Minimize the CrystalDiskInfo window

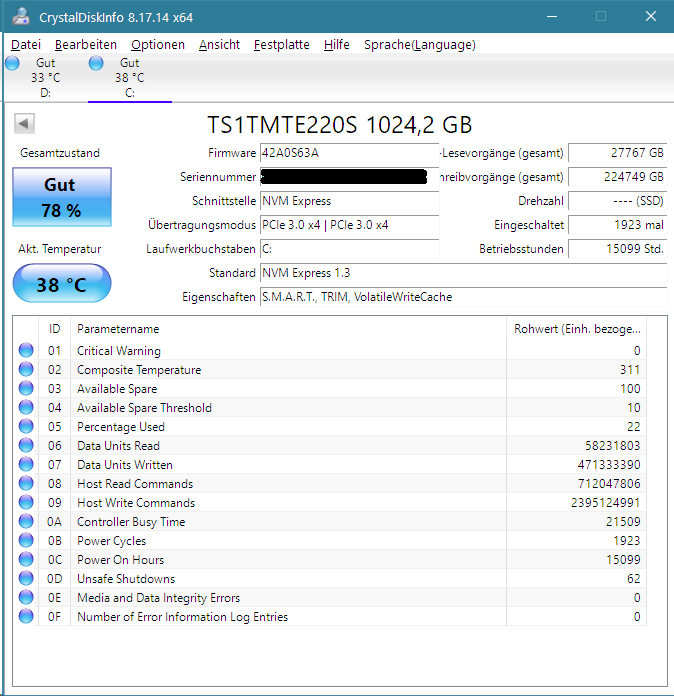(x=552, y=16)
